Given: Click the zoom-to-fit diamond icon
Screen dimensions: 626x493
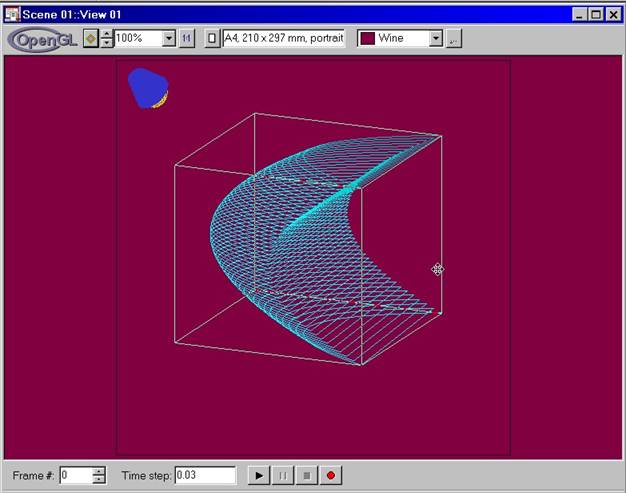Looking at the screenshot, I should point(91,38).
